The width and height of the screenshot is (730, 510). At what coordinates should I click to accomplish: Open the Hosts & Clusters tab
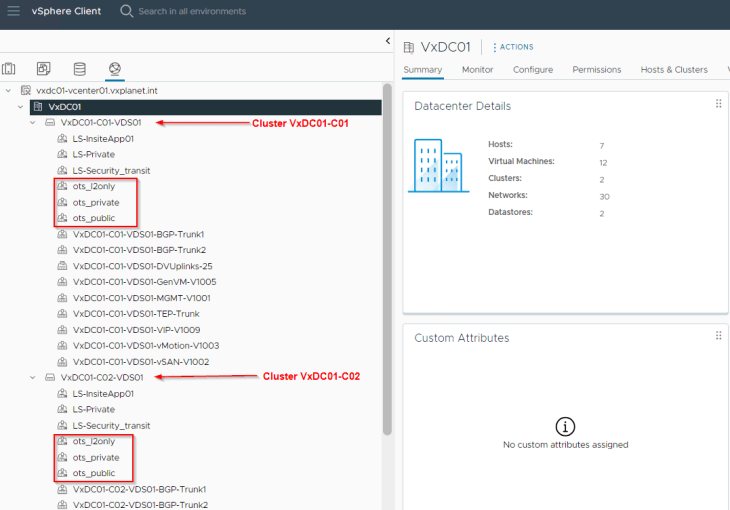pyautogui.click(x=674, y=69)
